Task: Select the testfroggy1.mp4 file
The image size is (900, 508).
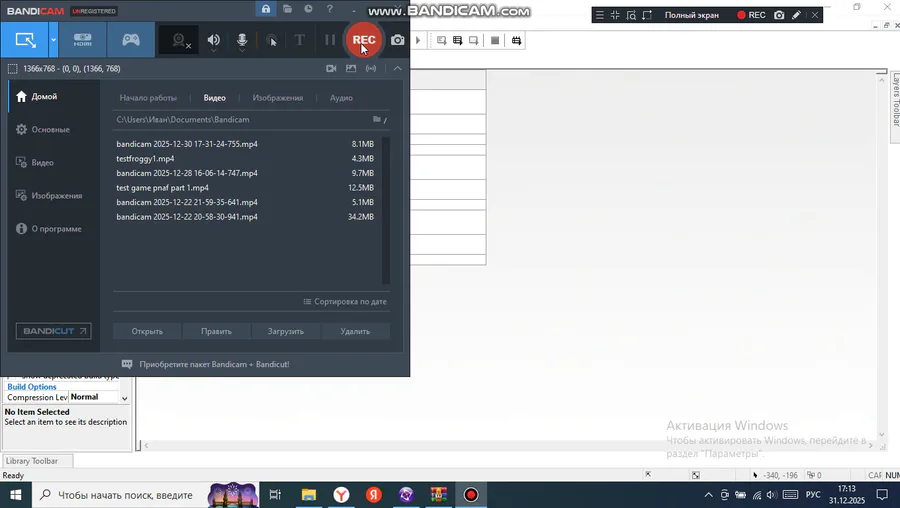Action: pos(245,158)
